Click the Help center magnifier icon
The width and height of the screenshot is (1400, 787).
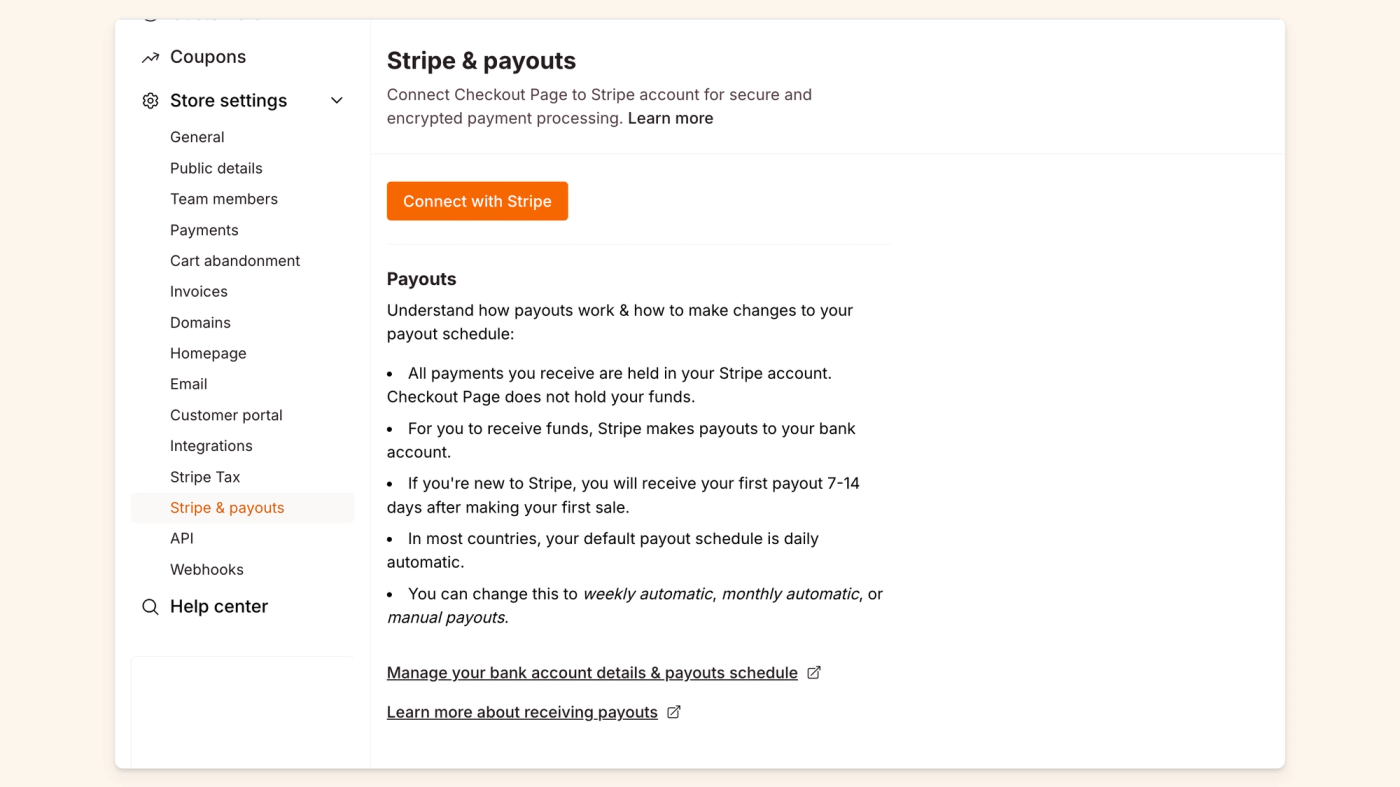point(149,607)
